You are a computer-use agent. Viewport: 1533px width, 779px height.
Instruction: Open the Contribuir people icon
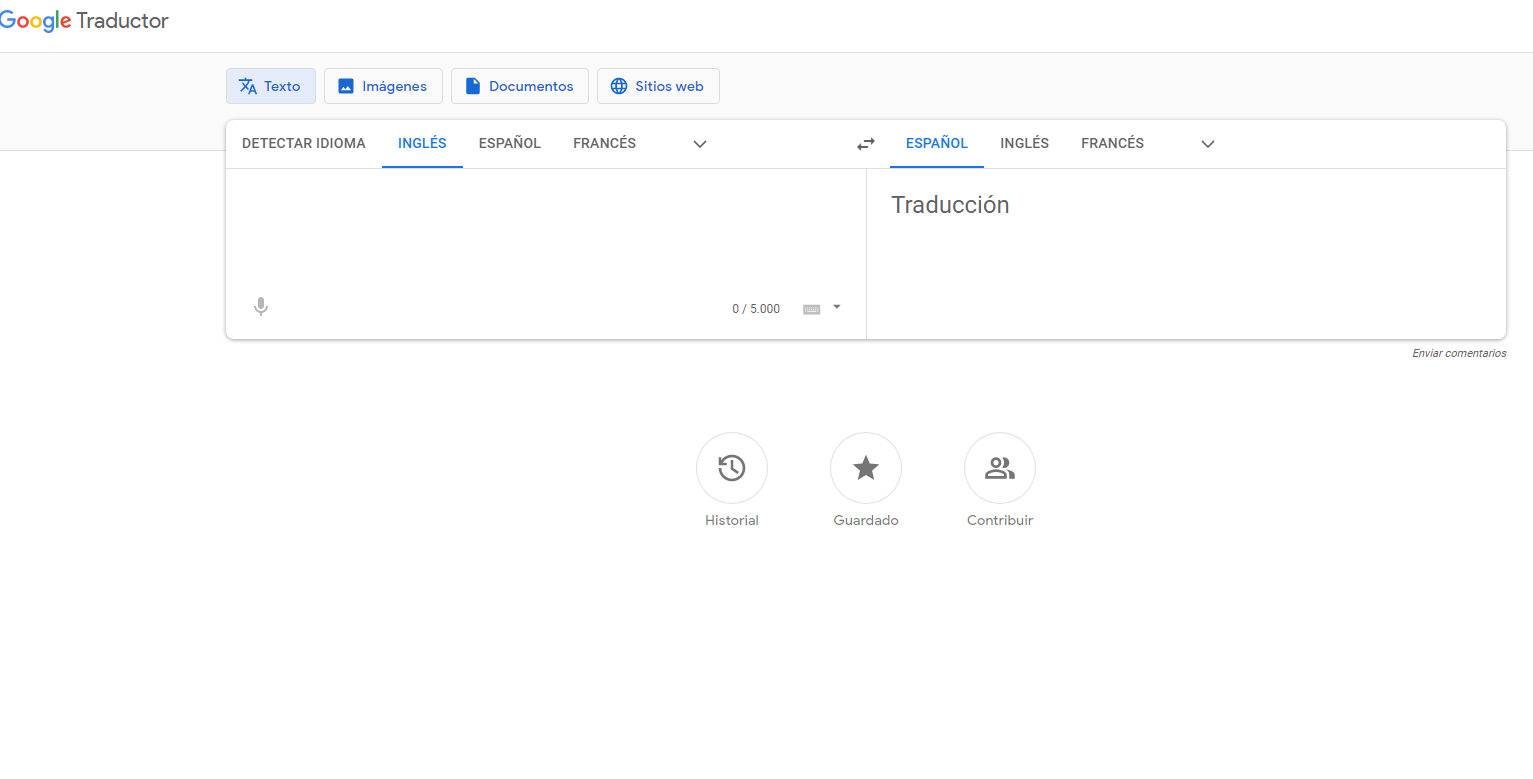tap(1000, 468)
